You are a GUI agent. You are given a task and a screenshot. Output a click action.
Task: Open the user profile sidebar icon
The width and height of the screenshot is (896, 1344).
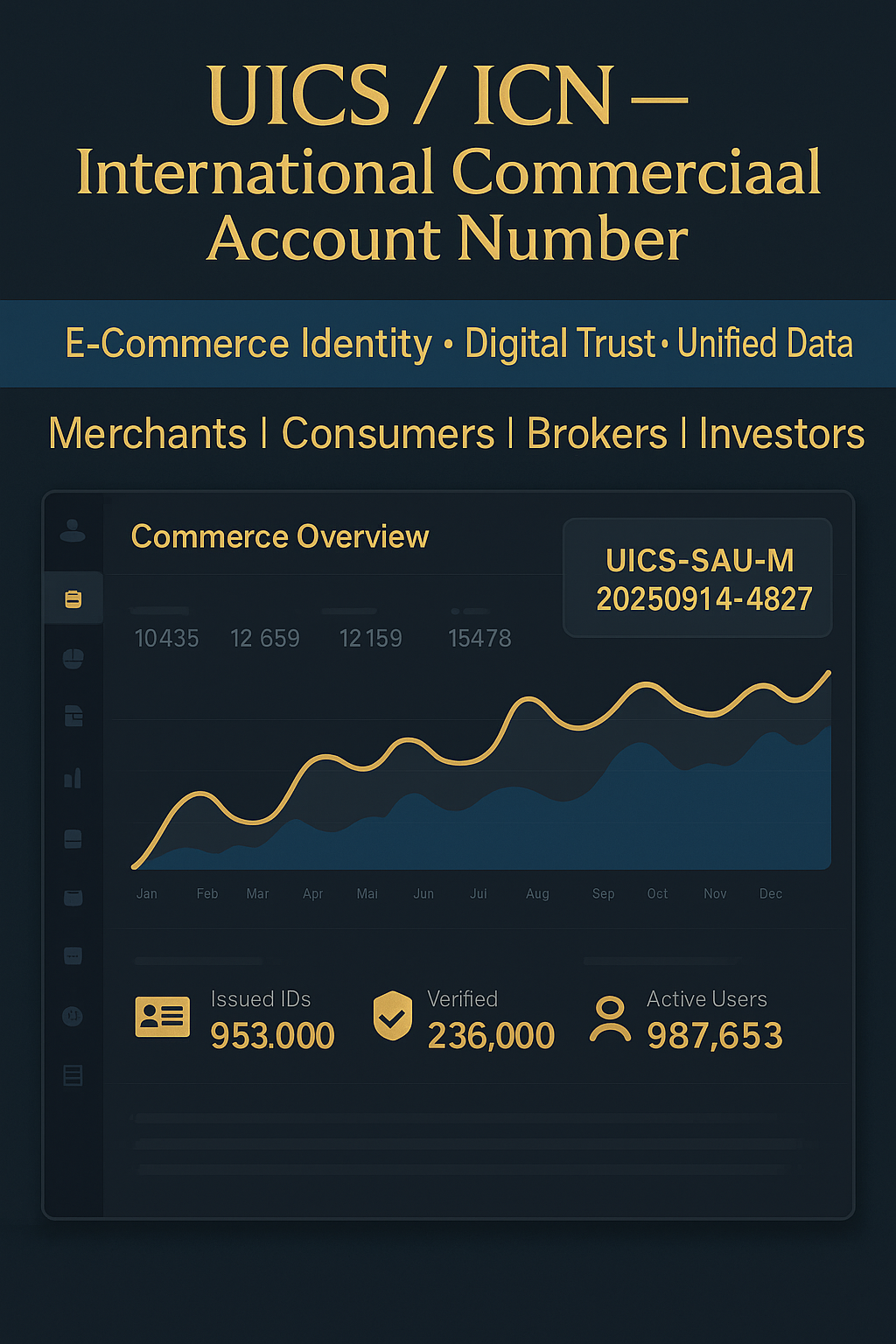73,530
